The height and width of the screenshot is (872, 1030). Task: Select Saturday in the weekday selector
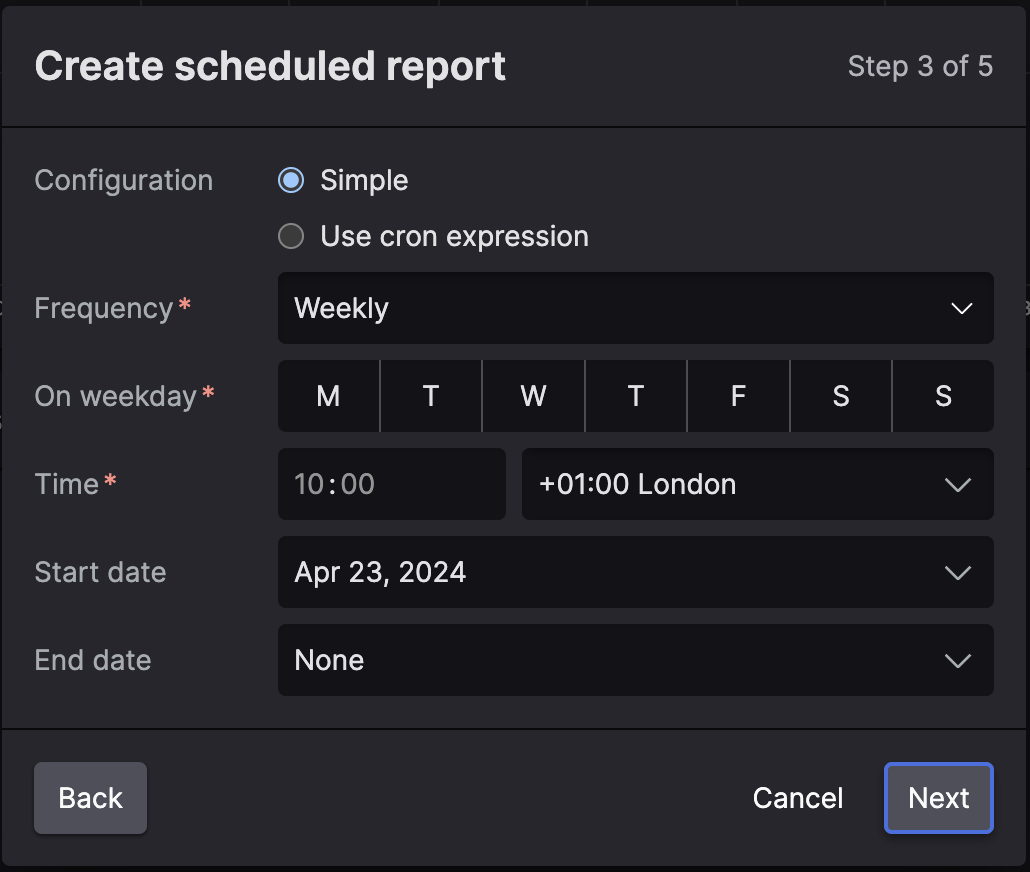pyautogui.click(x=841, y=396)
